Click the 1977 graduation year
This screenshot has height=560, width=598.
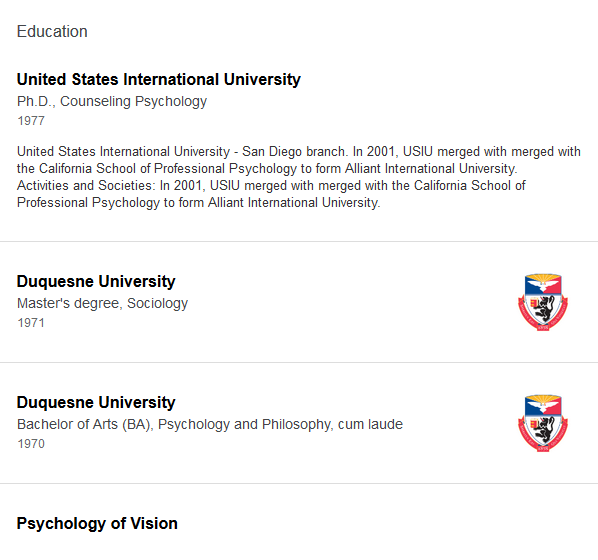click(x=31, y=121)
